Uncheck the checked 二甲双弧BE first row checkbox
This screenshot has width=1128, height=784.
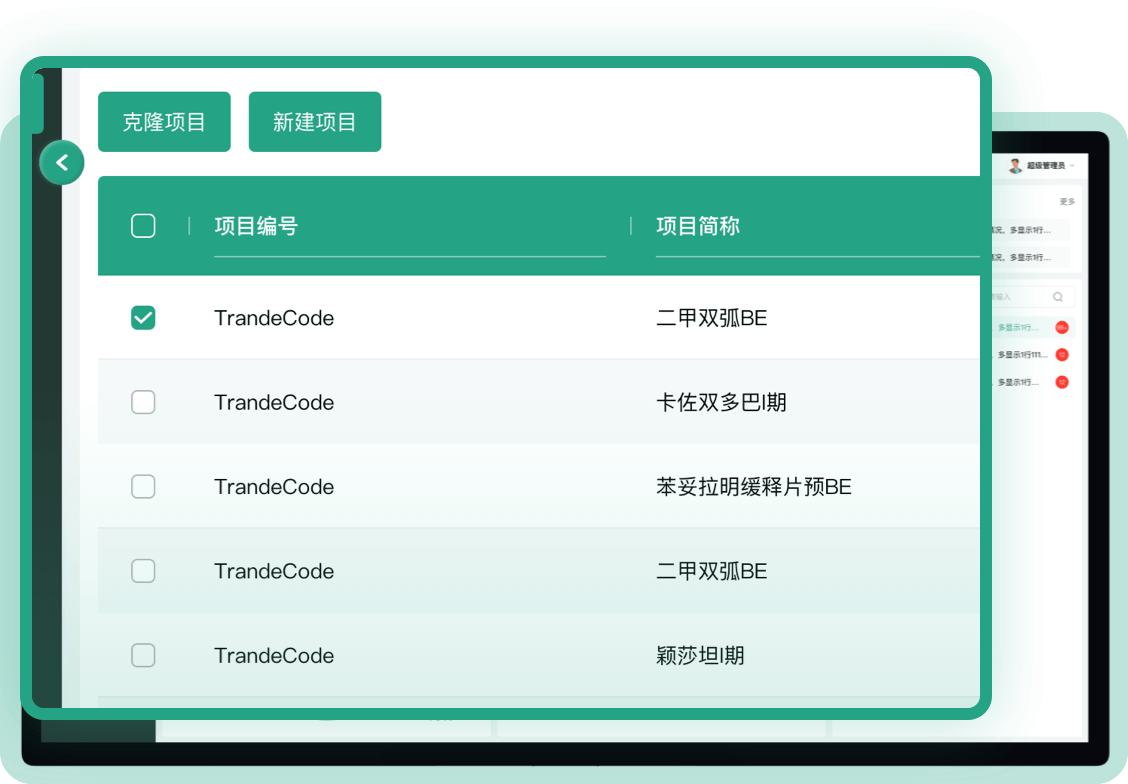pos(143,318)
